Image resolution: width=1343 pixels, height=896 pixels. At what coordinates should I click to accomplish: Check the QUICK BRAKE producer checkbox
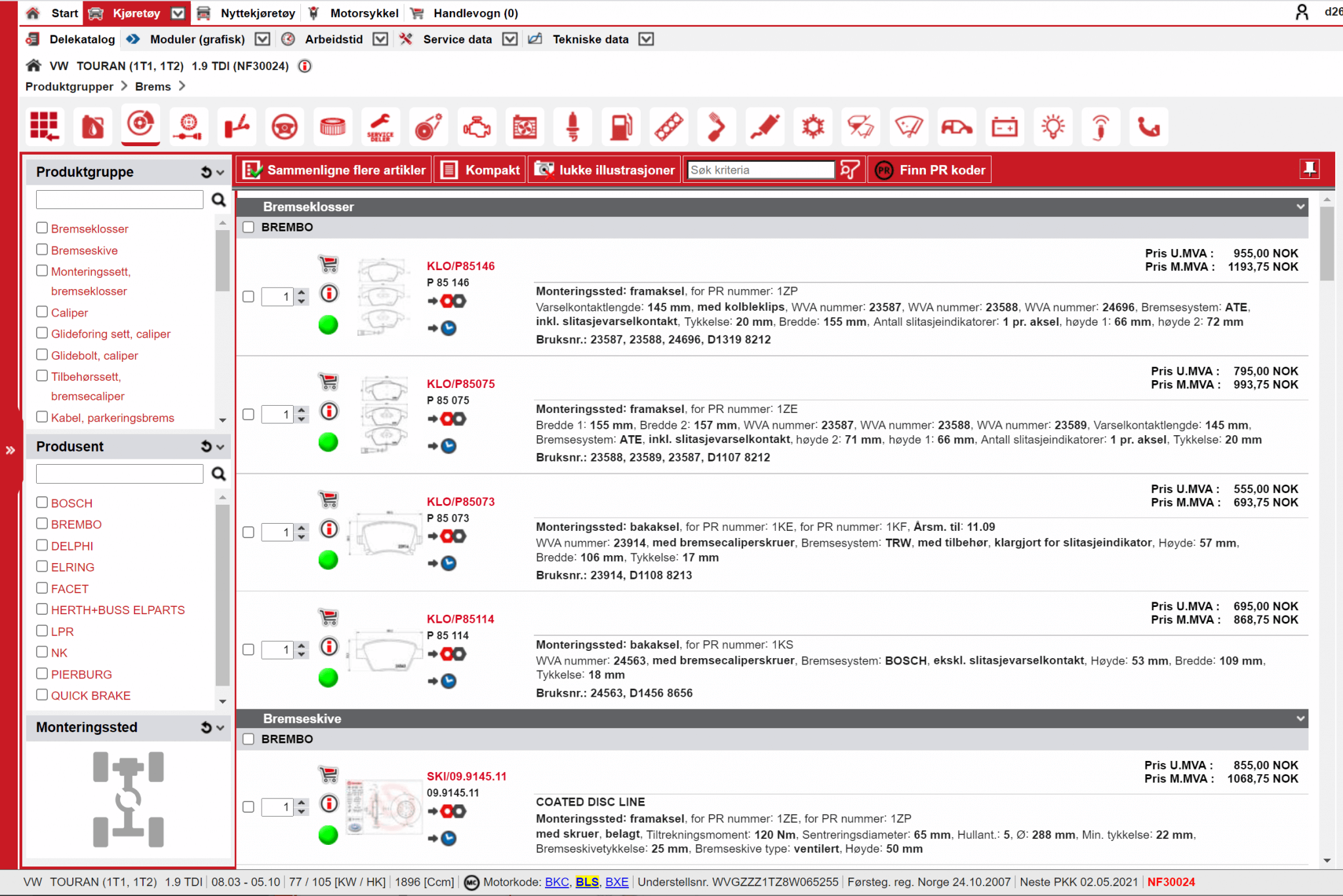click(x=42, y=695)
